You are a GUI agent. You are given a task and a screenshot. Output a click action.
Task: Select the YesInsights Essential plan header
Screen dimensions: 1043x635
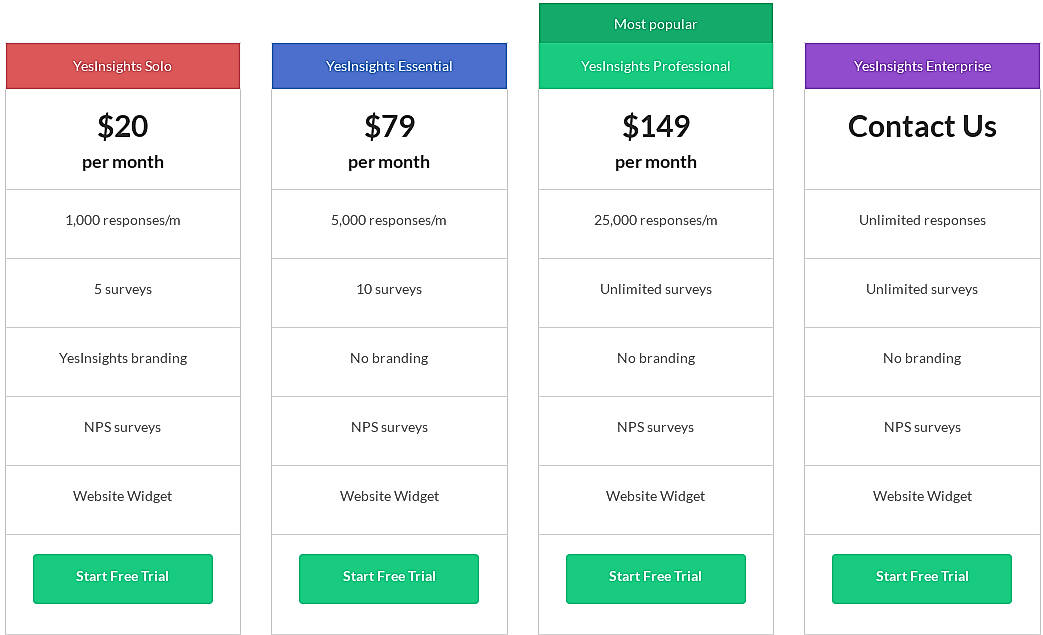click(x=388, y=65)
